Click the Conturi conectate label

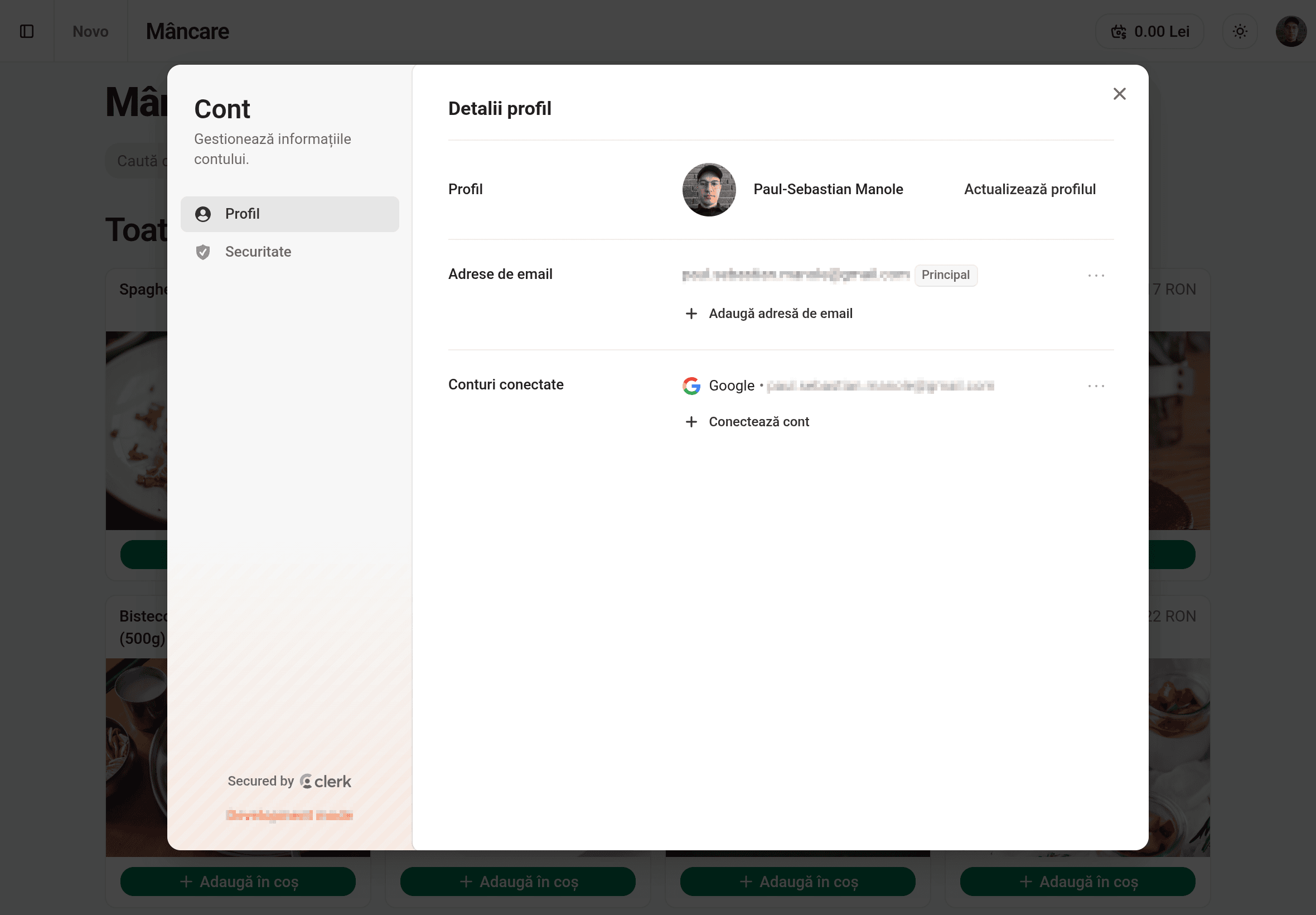(506, 384)
